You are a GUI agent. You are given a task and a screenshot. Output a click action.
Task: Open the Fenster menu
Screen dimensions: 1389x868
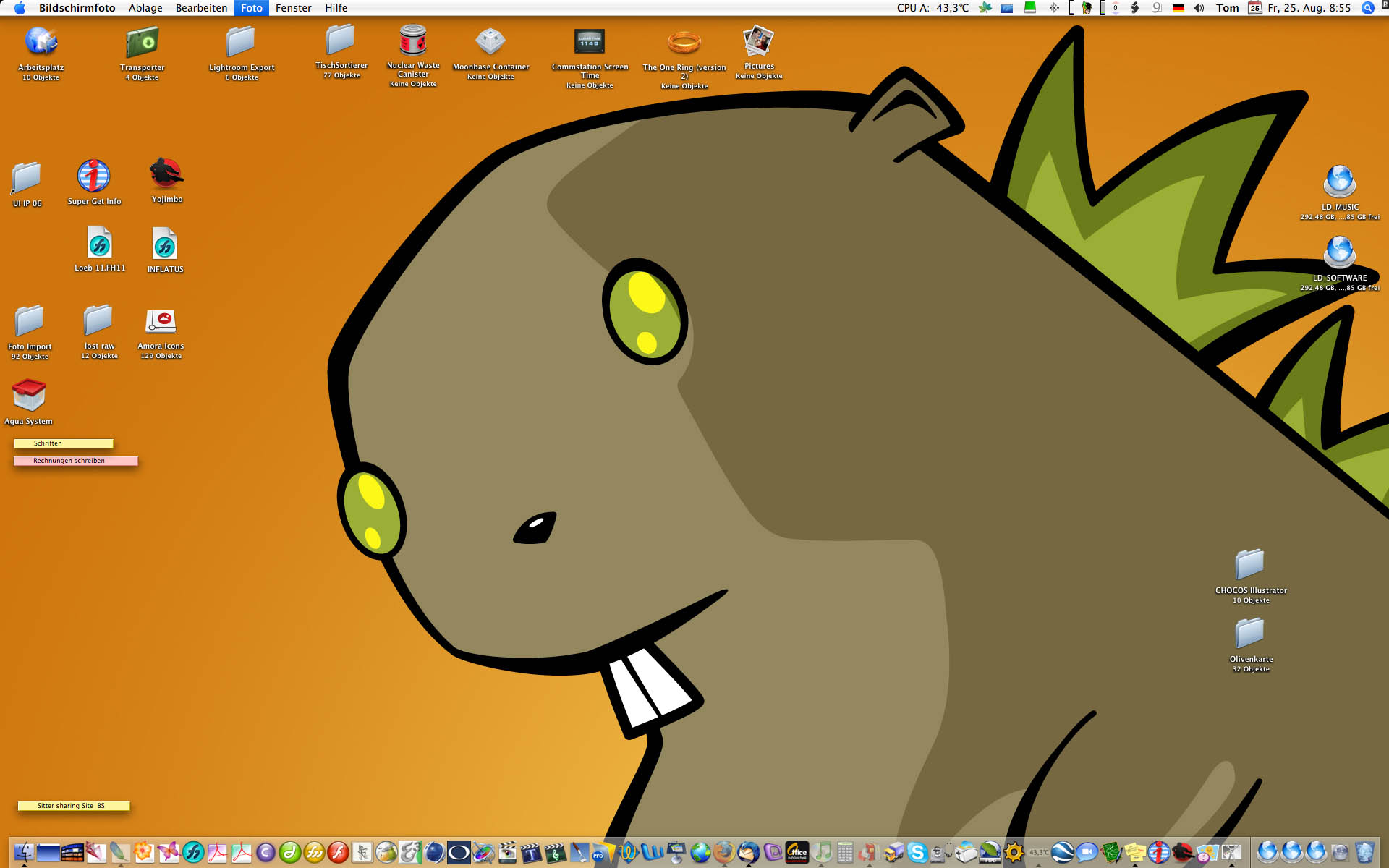point(293,8)
